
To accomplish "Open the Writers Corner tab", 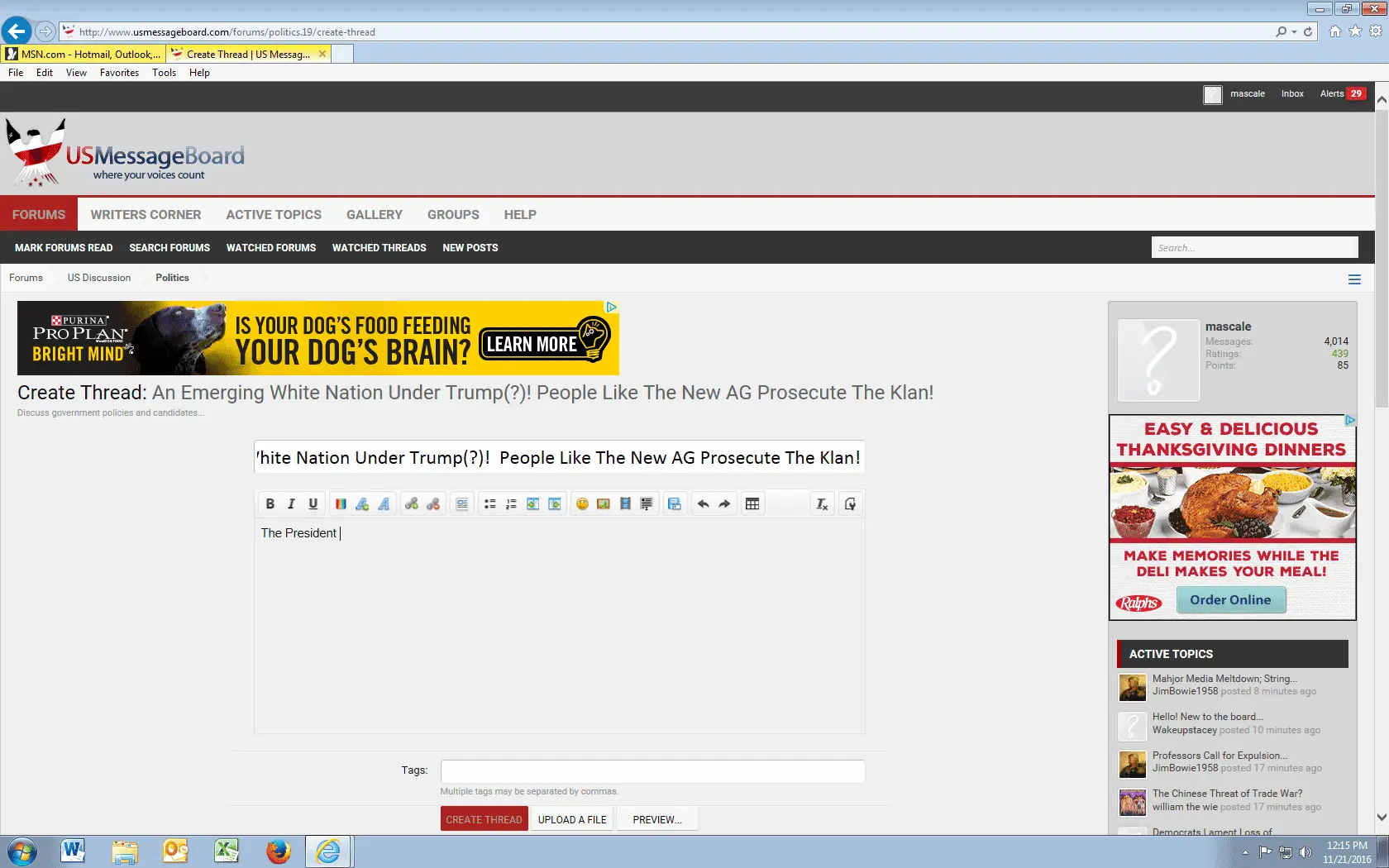I will click(146, 214).
